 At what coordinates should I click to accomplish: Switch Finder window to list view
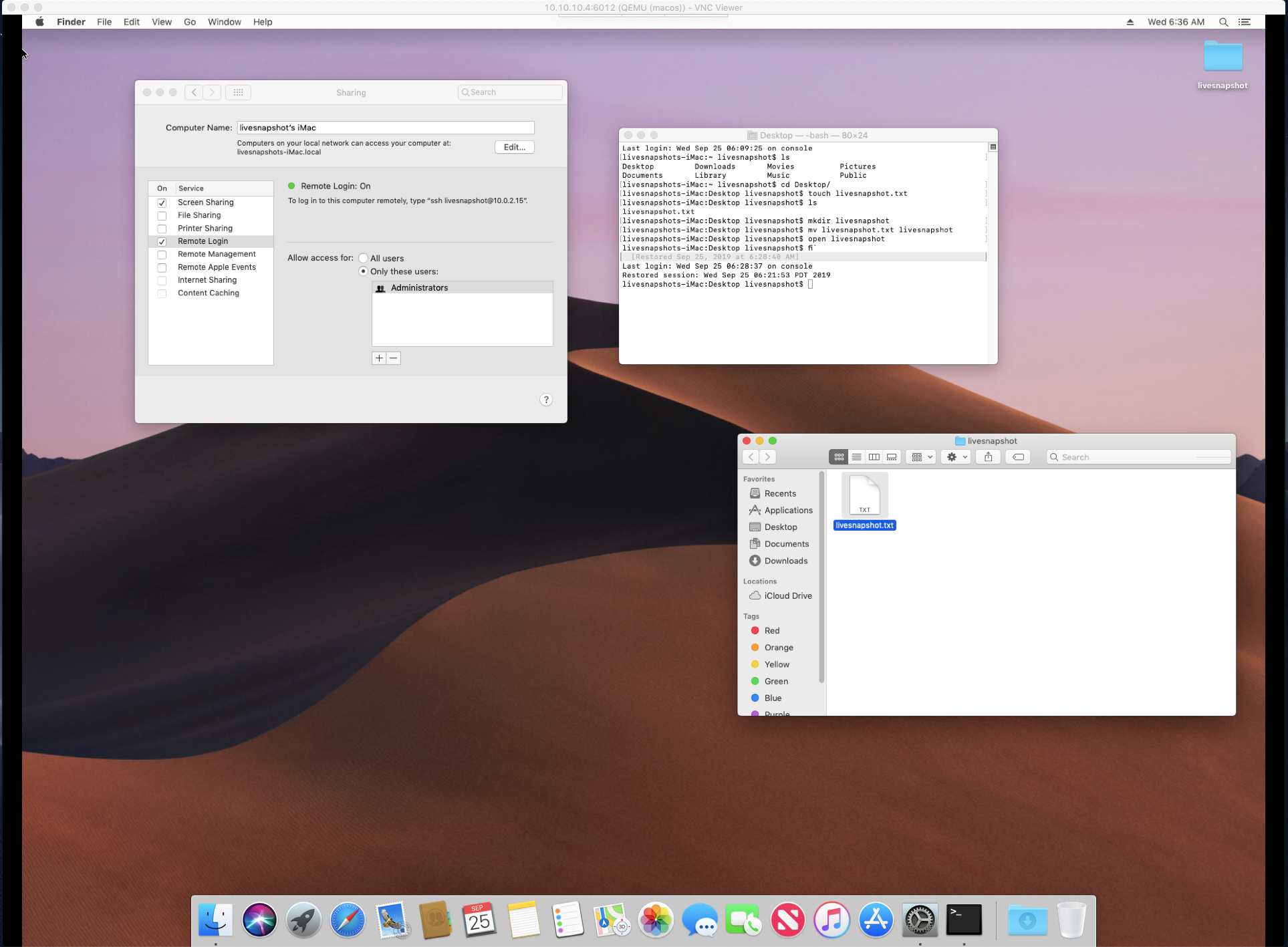click(x=856, y=457)
